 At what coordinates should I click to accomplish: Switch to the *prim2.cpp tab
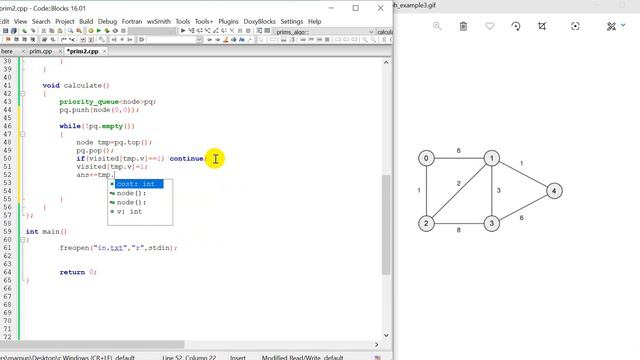point(83,51)
